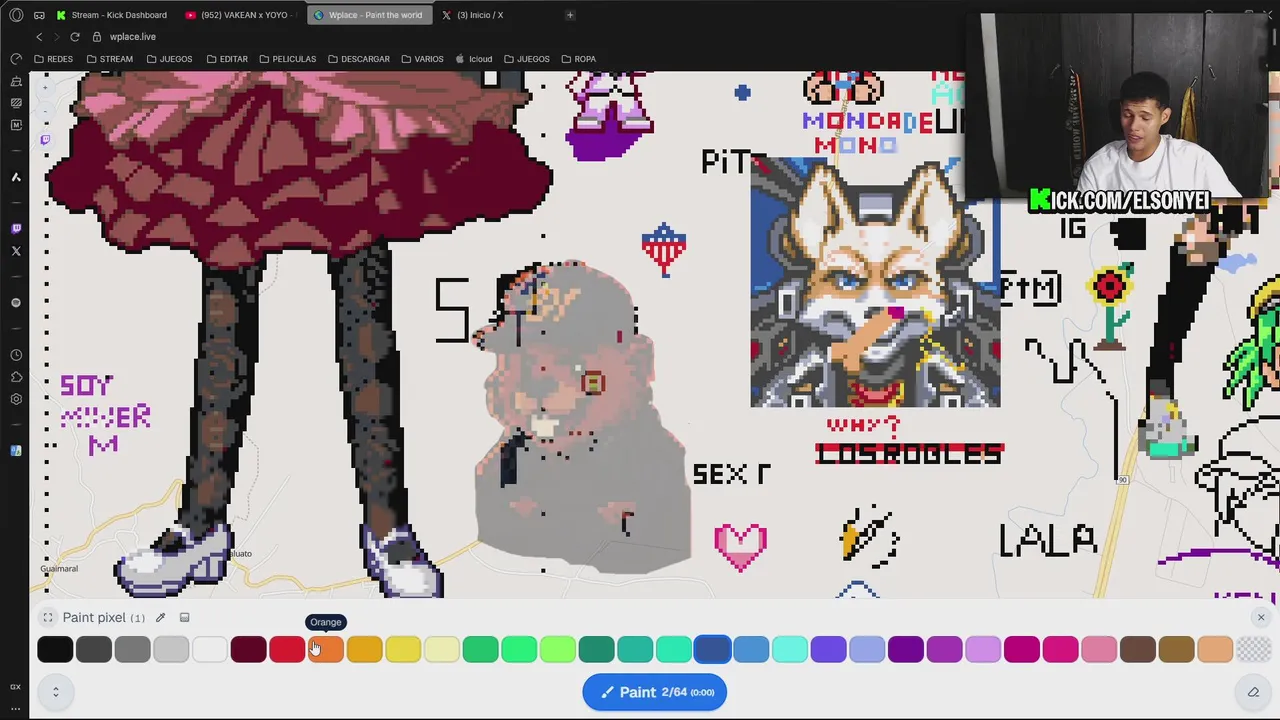This screenshot has width=1280, height=720.
Task: Open the X sidebar icon
Action: [16, 251]
